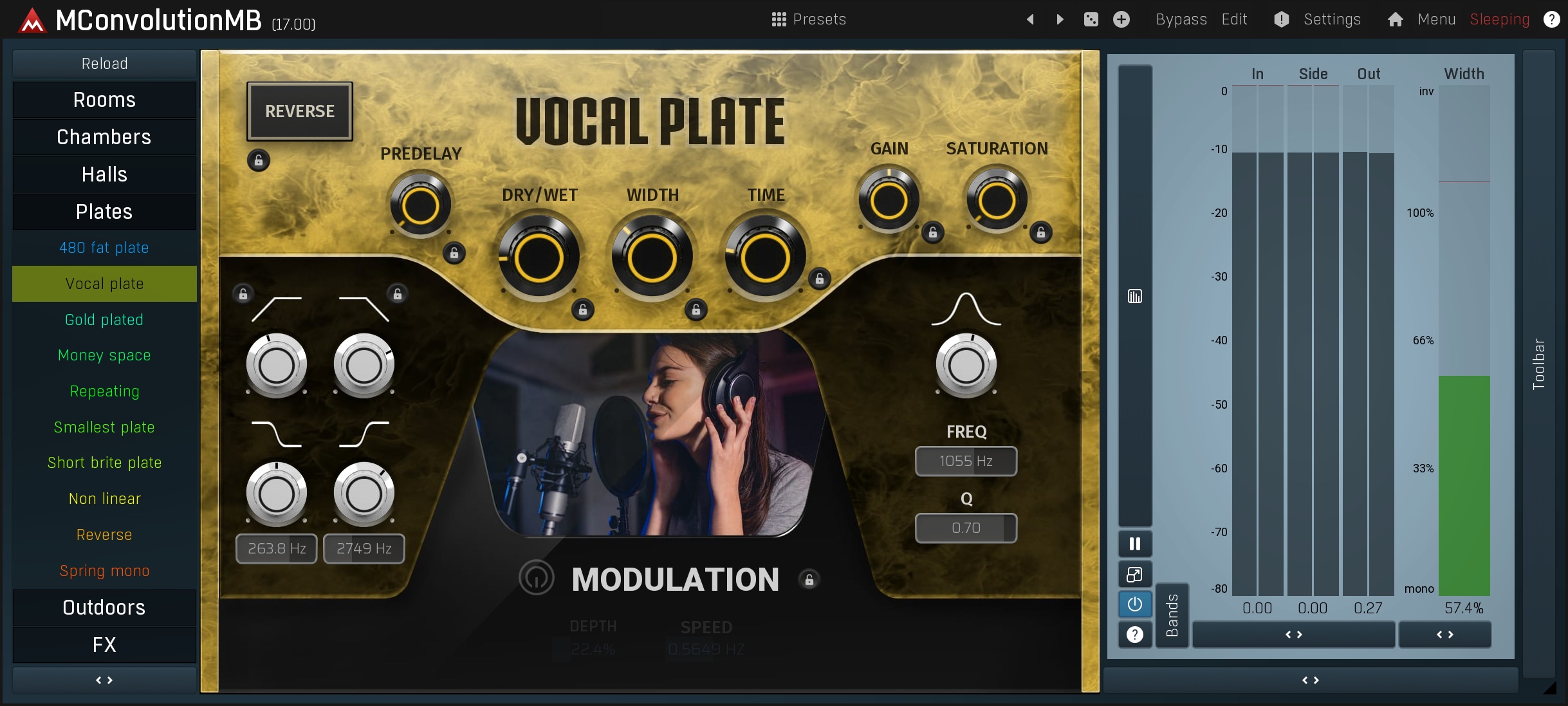Click the DRY/WET knob
This screenshot has height=706, width=1568.
(539, 259)
